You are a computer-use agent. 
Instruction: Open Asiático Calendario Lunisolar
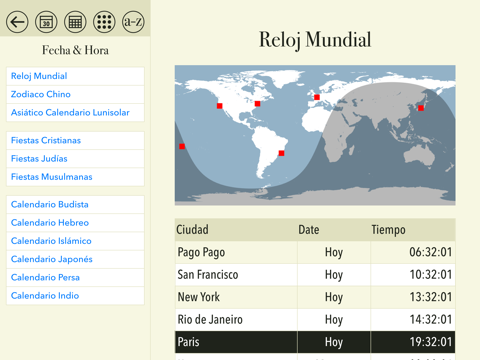click(x=75, y=113)
